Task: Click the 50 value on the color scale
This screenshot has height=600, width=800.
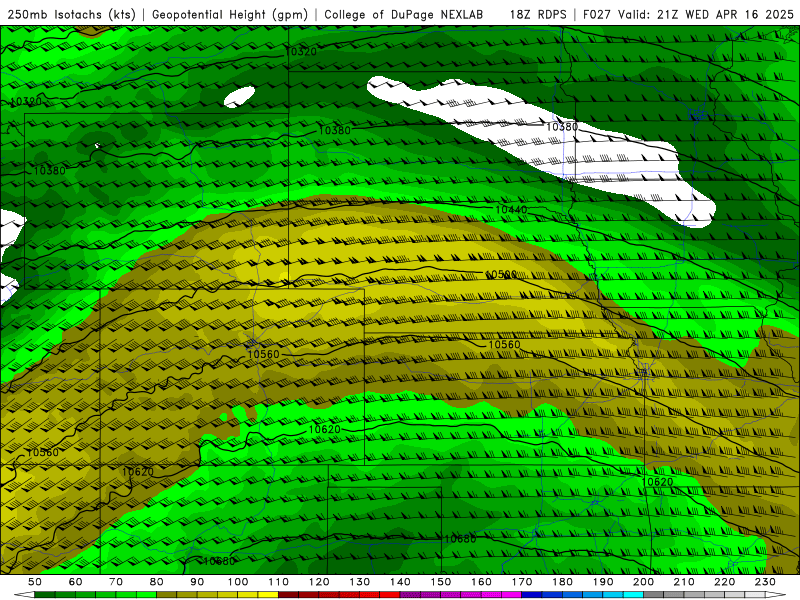Action: pos(35,582)
